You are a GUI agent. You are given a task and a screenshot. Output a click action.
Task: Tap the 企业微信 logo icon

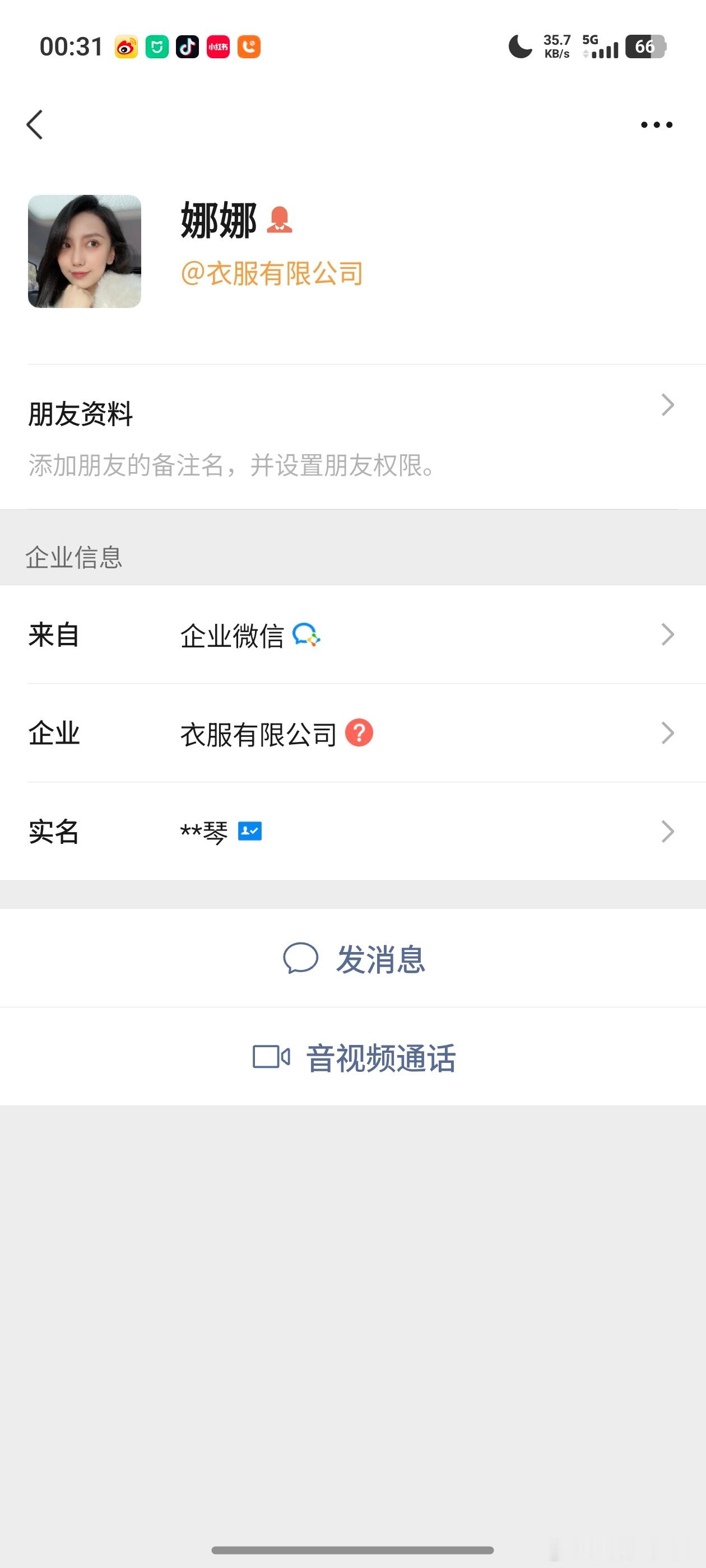(306, 634)
